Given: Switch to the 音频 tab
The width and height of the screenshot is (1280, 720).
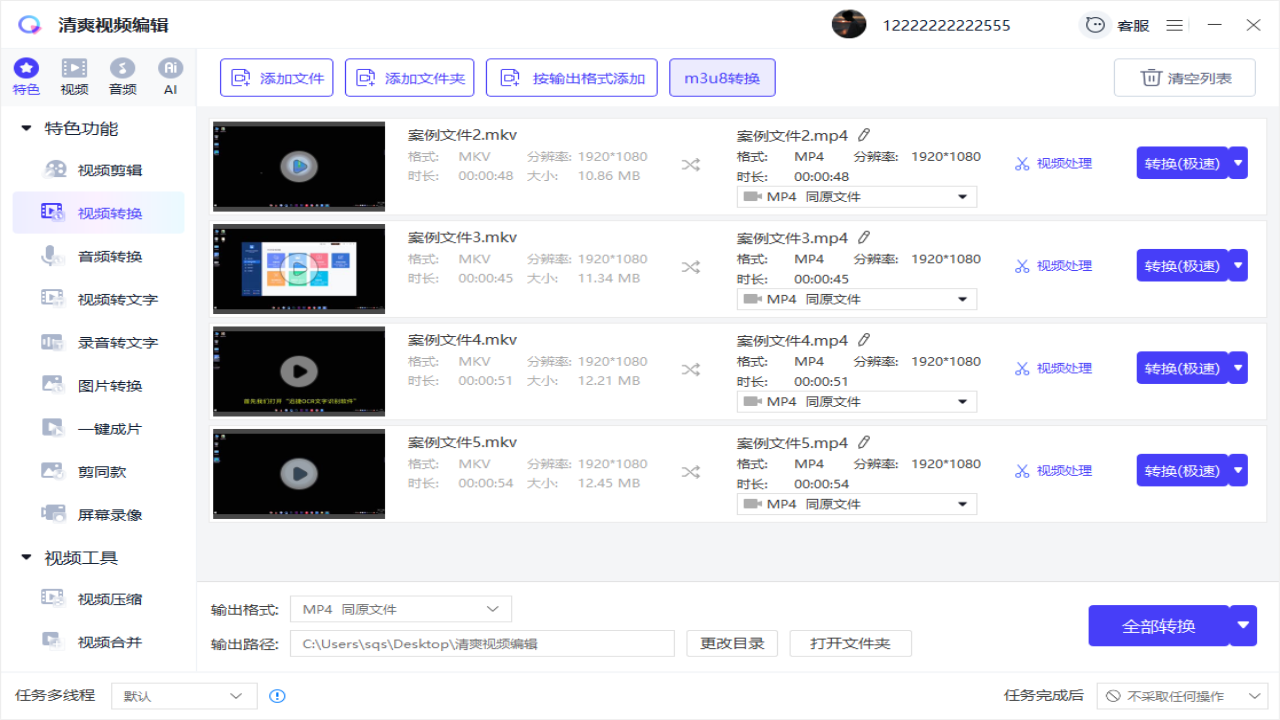Looking at the screenshot, I should pyautogui.click(x=122, y=77).
